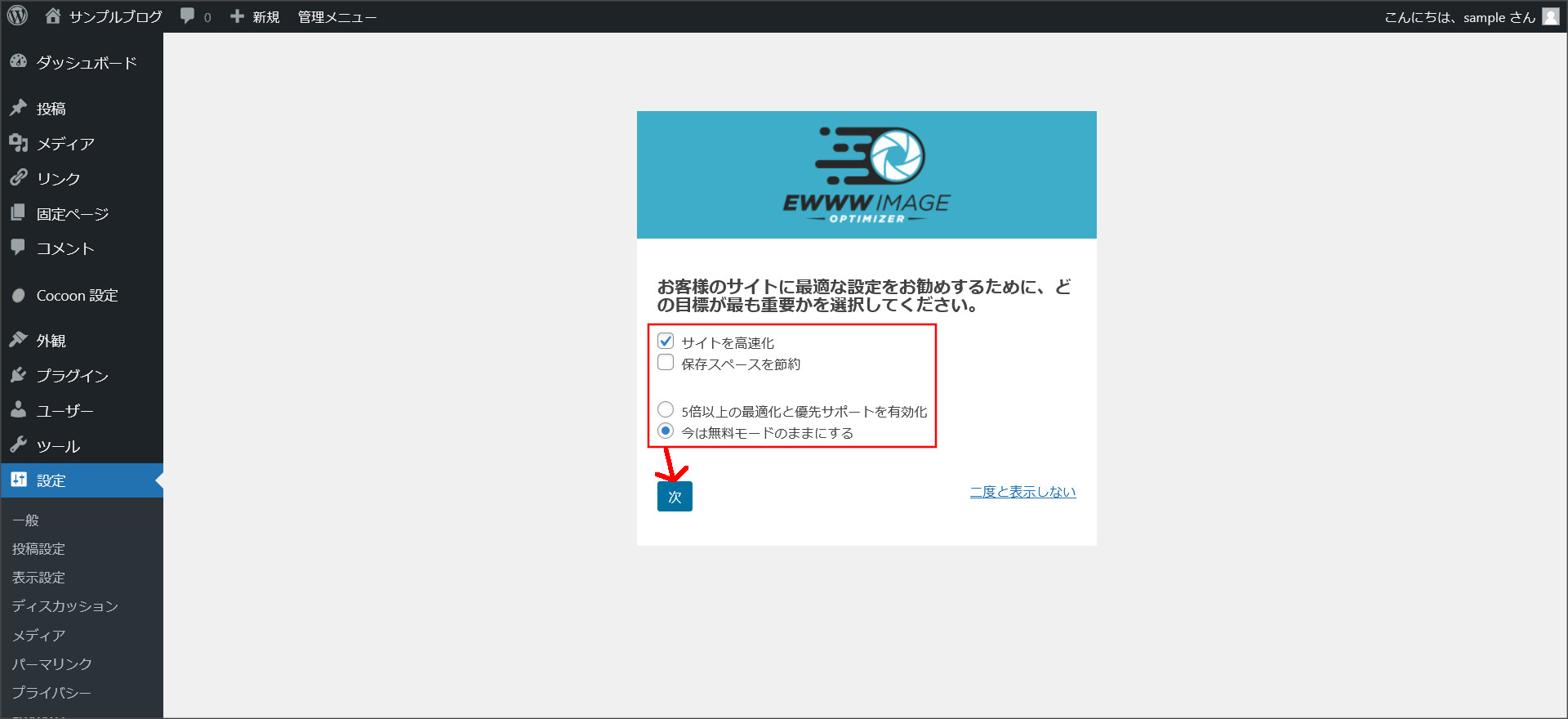Click the プラグイン plug icon
Image resolution: width=1568 pixels, height=719 pixels.
[x=18, y=375]
